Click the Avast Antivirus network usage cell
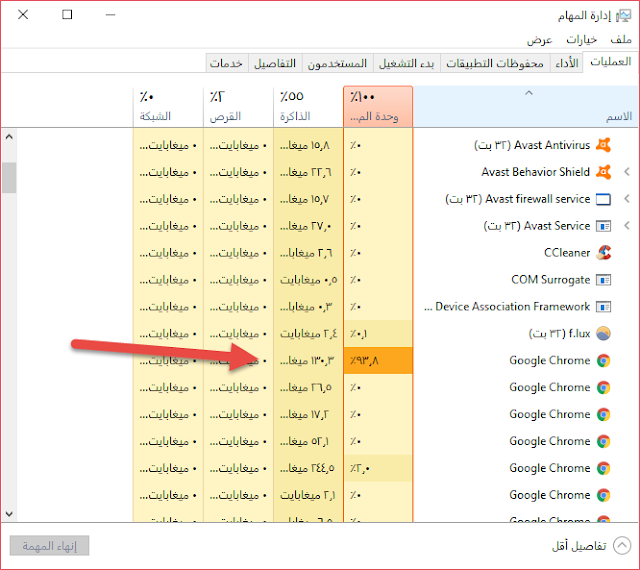 [168, 145]
